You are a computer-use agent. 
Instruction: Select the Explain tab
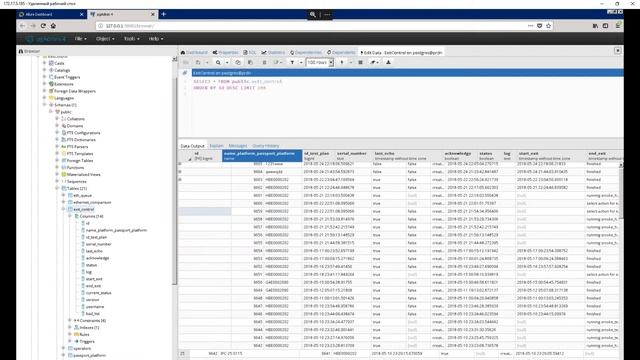pyautogui.click(x=216, y=146)
